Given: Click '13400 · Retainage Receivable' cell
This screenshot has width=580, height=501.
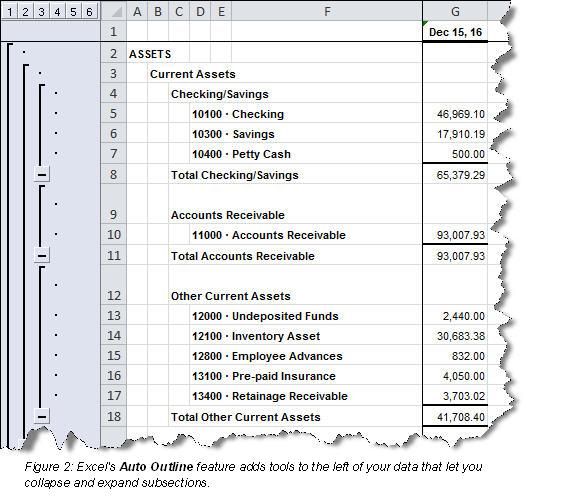Looking at the screenshot, I should (270, 396).
